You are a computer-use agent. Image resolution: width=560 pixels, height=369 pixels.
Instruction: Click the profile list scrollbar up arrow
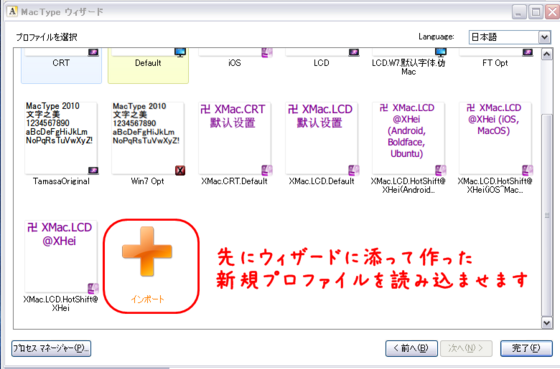546,55
